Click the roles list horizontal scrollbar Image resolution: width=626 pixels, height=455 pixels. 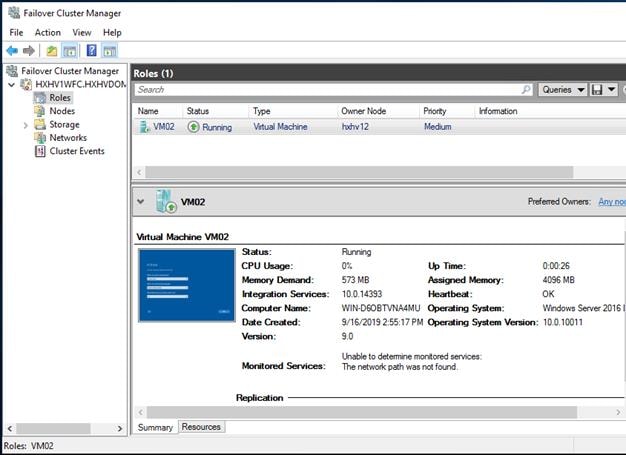(359, 172)
